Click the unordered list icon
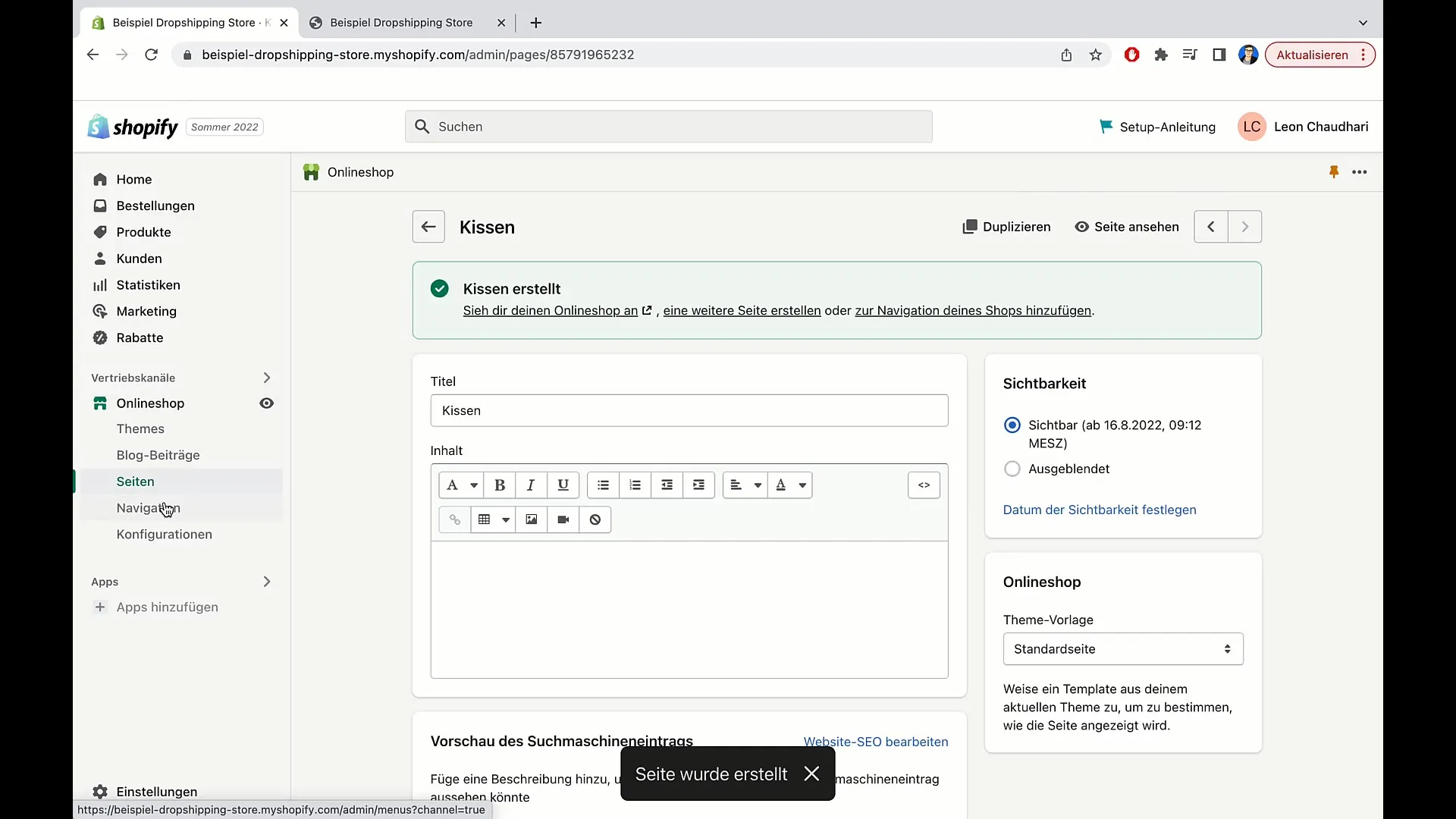This screenshot has height=819, width=1456. (602, 485)
